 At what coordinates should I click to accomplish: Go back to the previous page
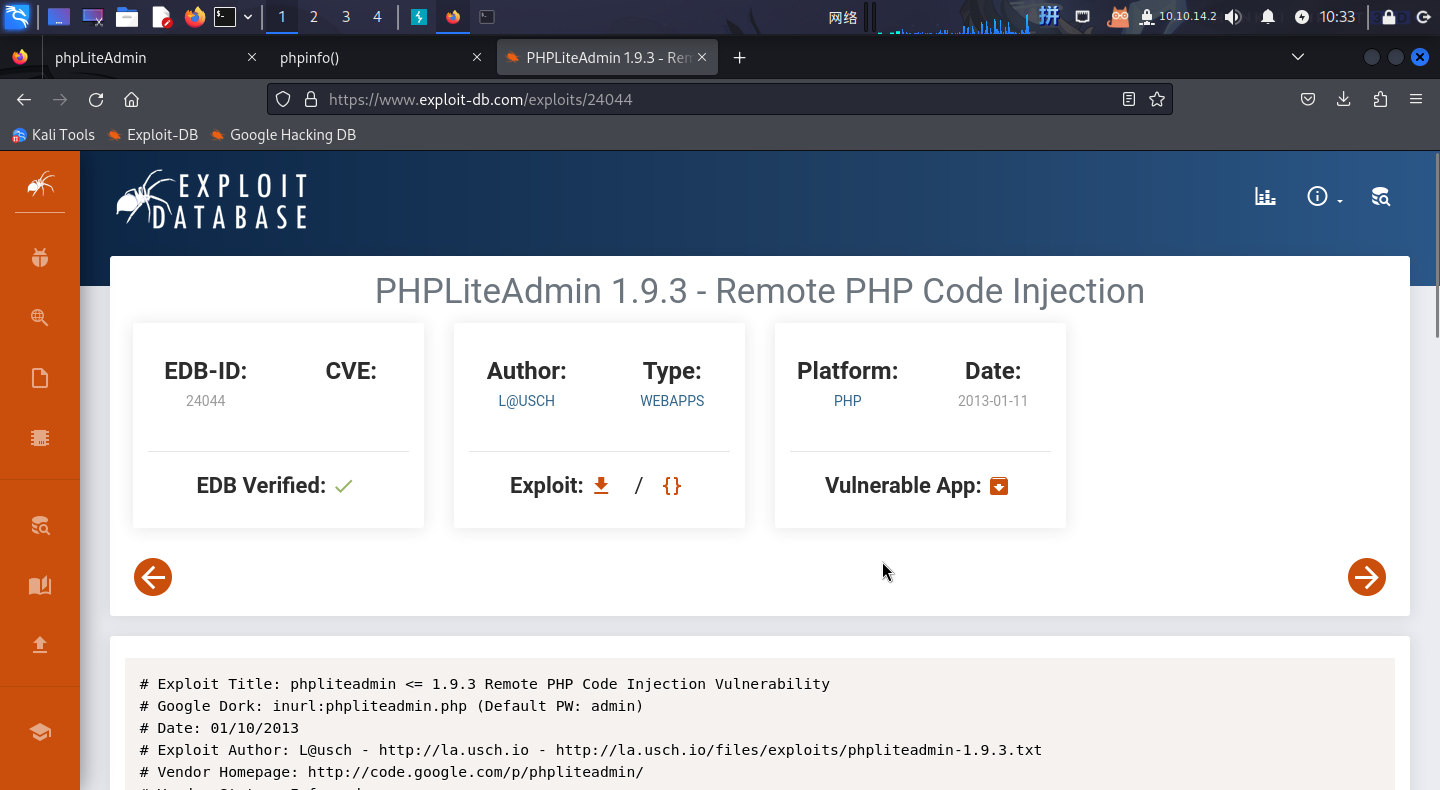click(x=24, y=99)
